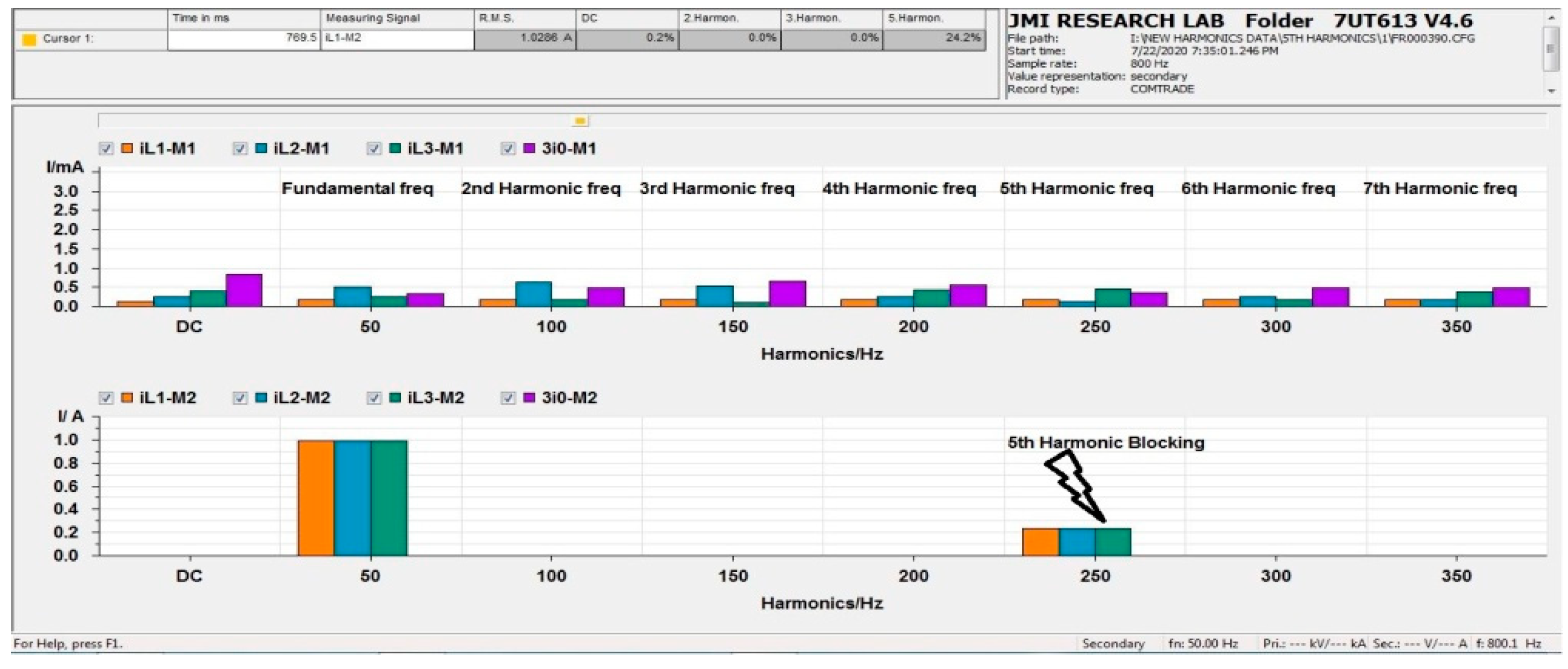Click the green iL3-M1 legend square
This screenshot has width=1568, height=669.
395,148
